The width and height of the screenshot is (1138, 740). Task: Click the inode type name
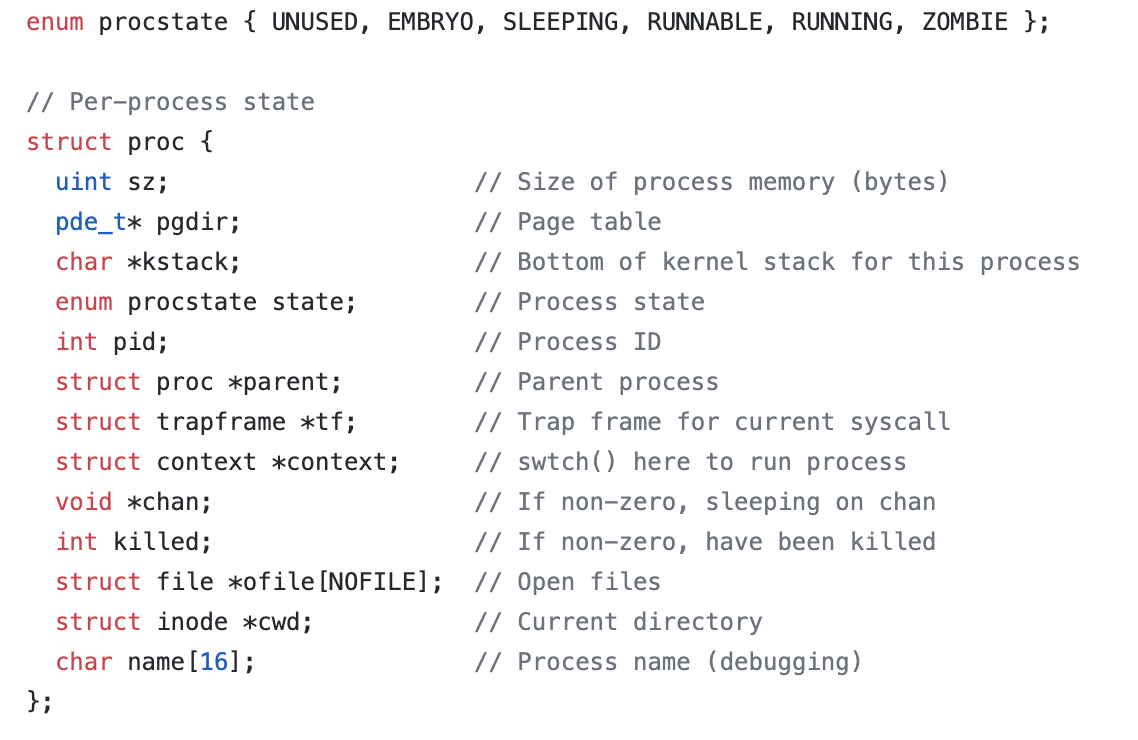pyautogui.click(x=192, y=622)
